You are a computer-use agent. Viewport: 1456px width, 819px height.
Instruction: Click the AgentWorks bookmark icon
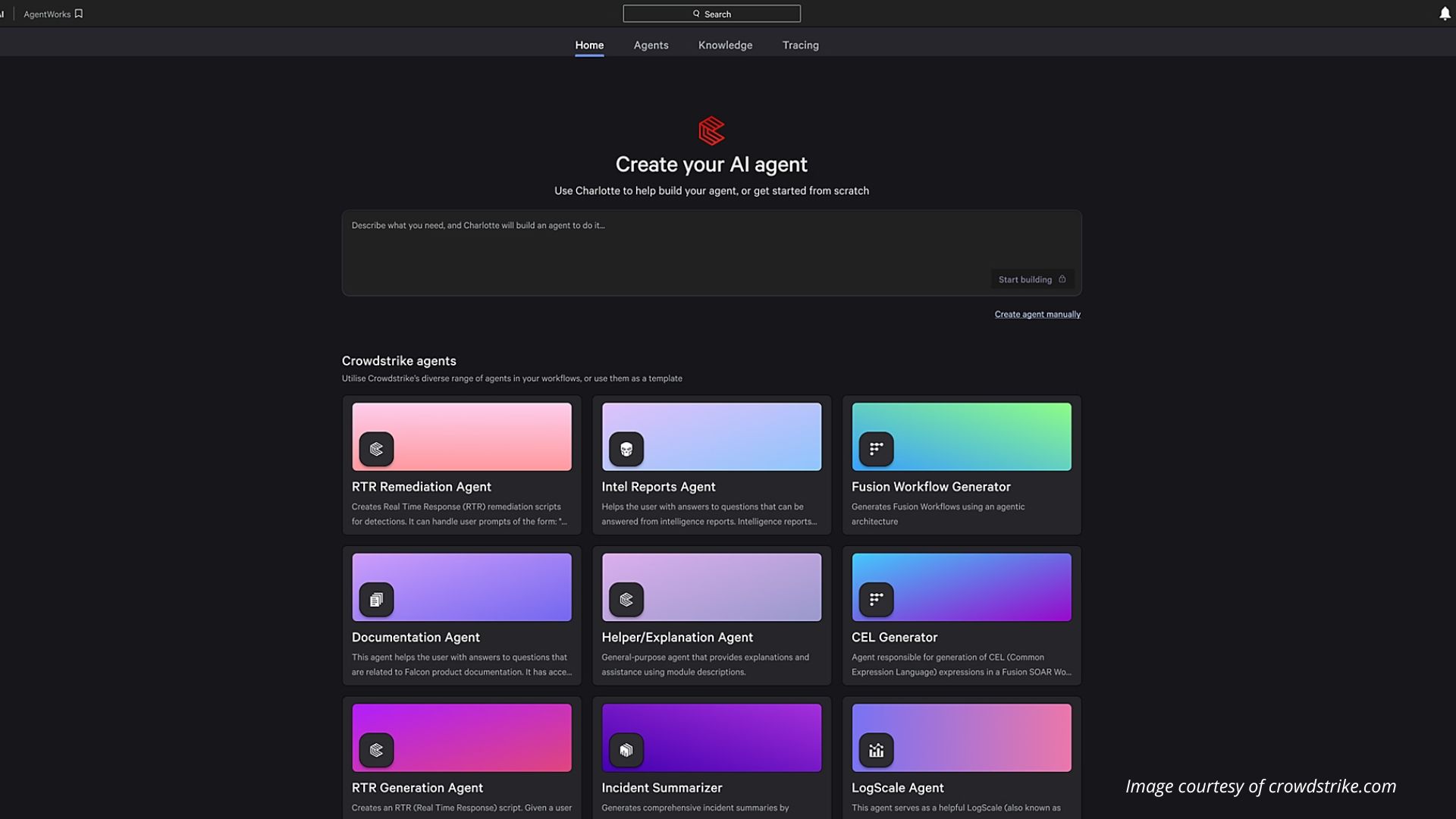pyautogui.click(x=79, y=14)
